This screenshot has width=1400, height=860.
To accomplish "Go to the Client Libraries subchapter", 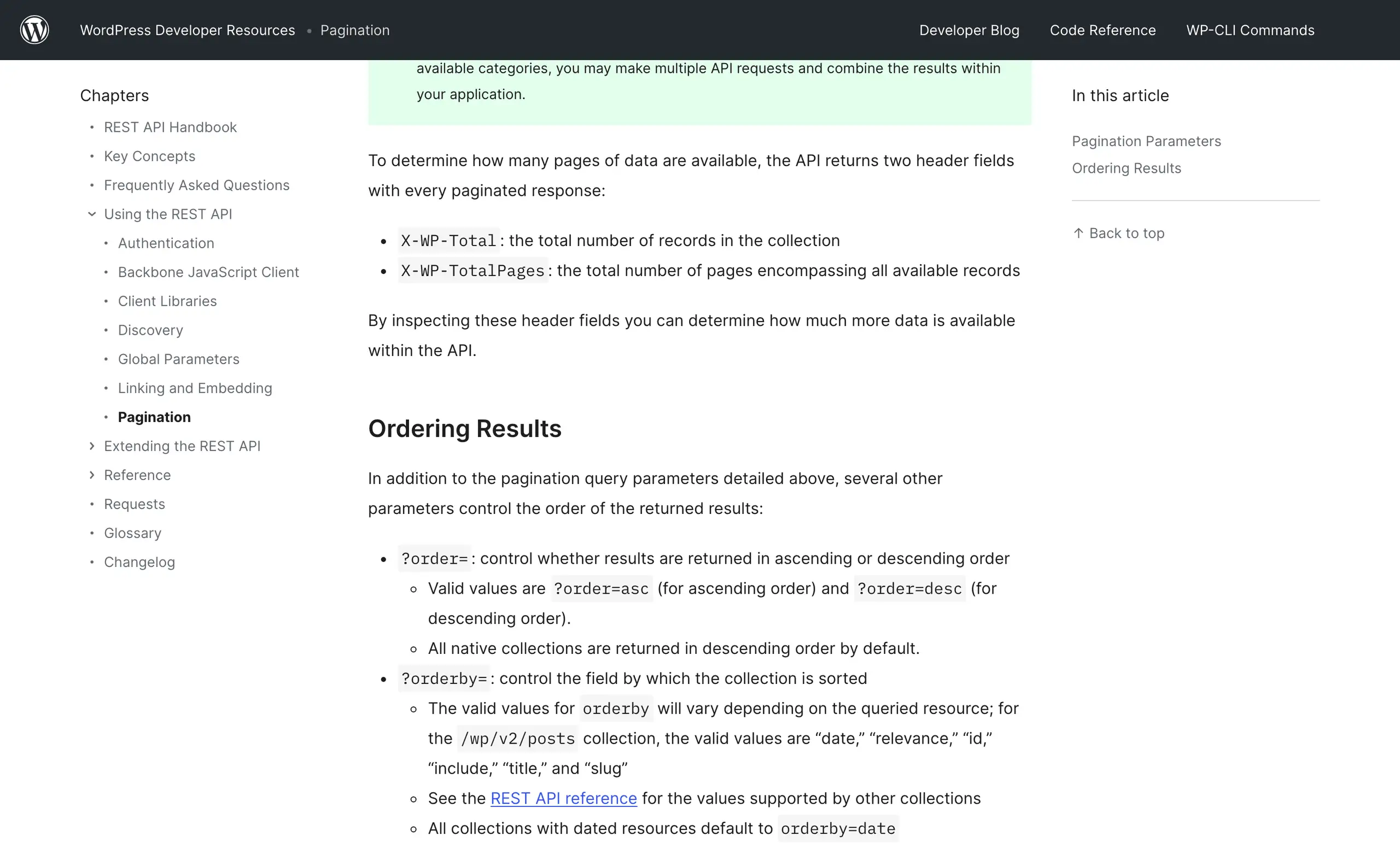I will (x=167, y=301).
